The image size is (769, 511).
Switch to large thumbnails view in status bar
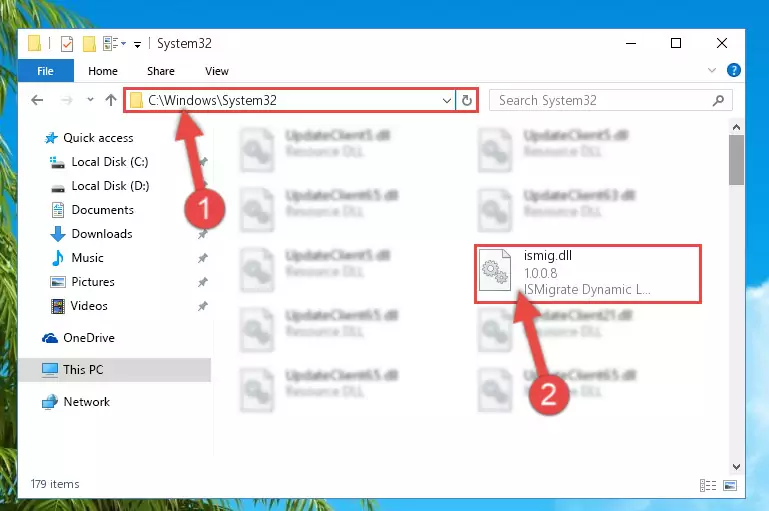pos(730,485)
